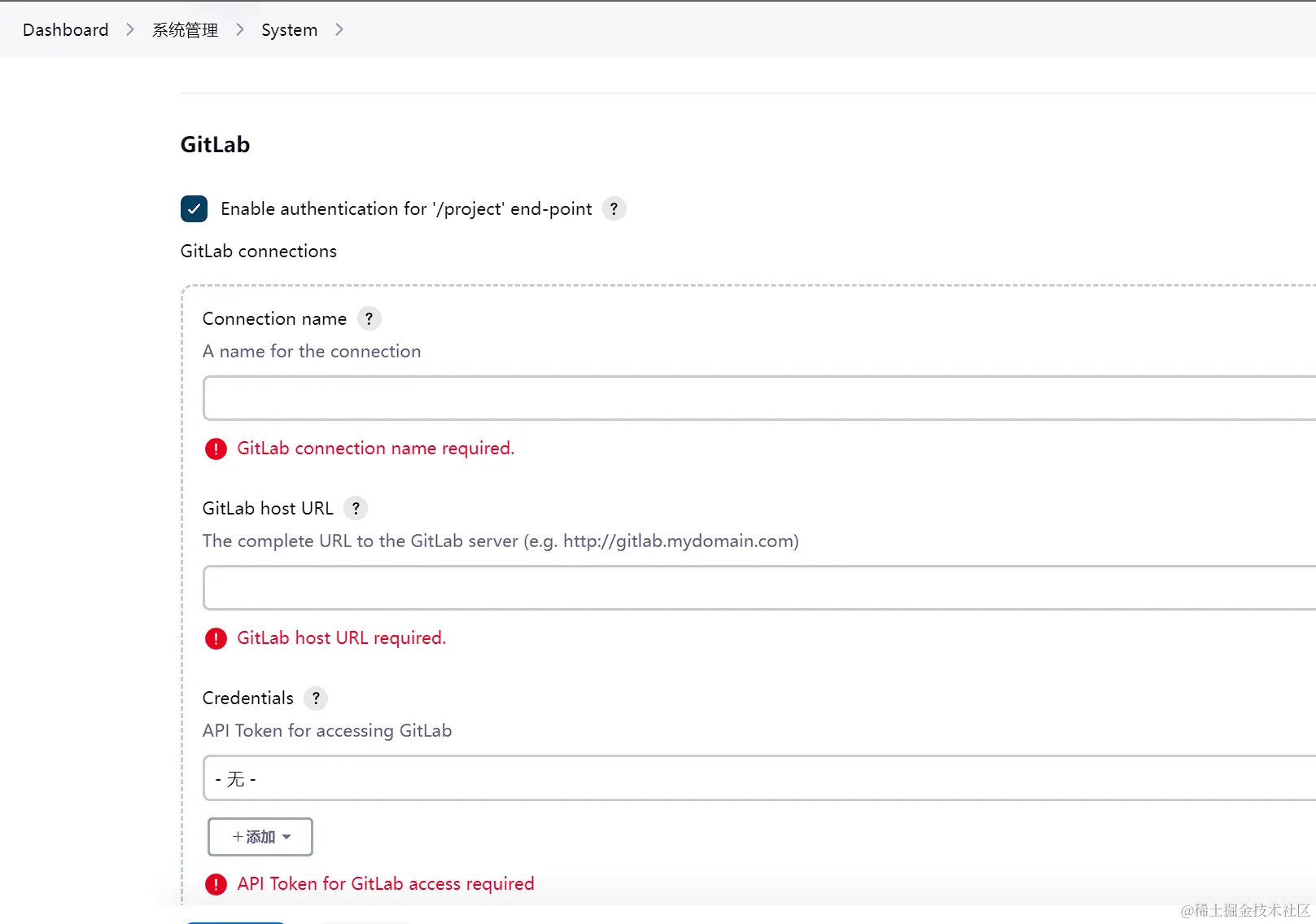Click the error icon beside API Token required
Viewport: 1316px width, 924px height.
(x=216, y=885)
